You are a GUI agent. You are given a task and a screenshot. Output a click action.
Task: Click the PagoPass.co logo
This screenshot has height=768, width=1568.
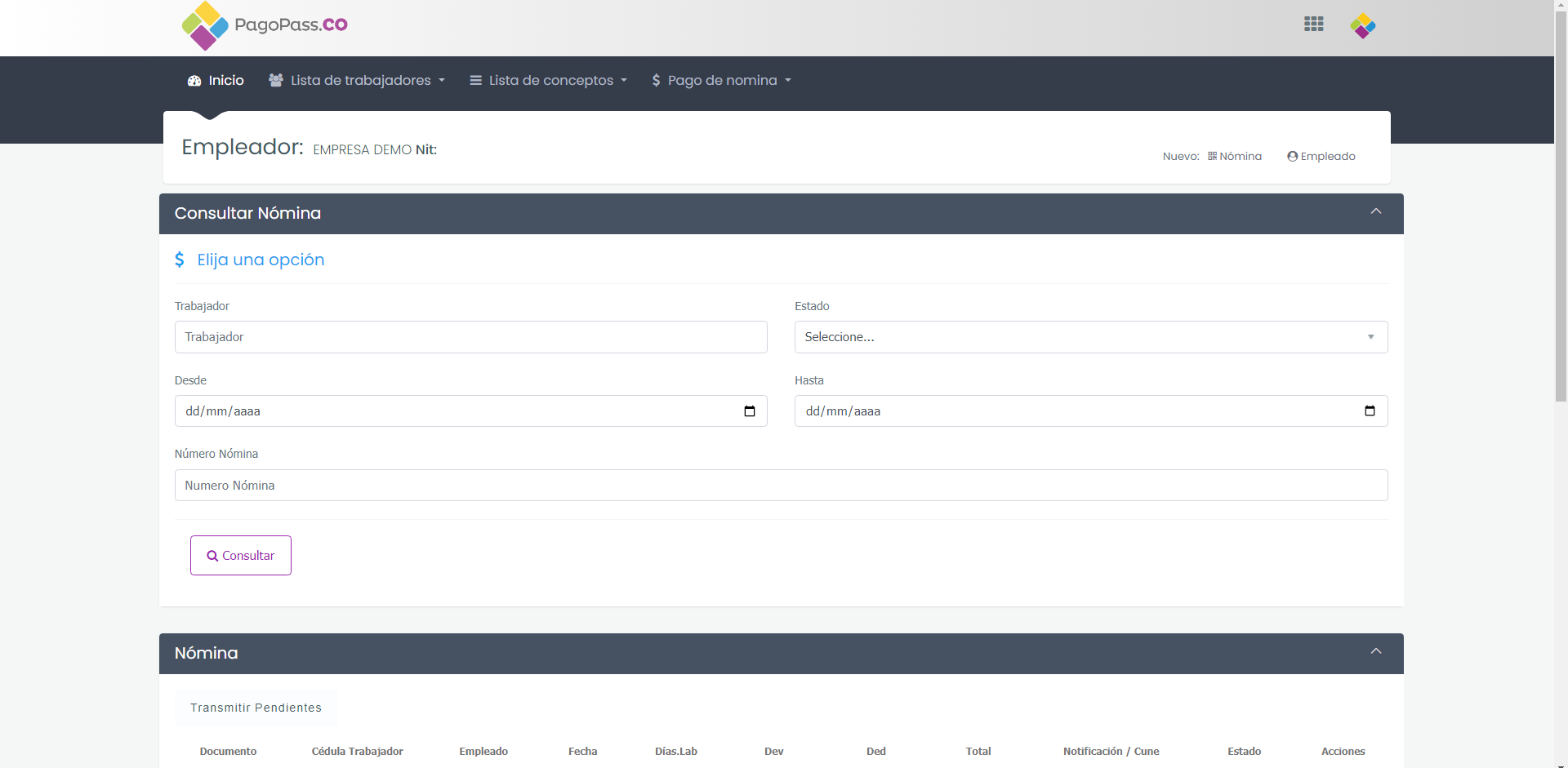[264, 25]
